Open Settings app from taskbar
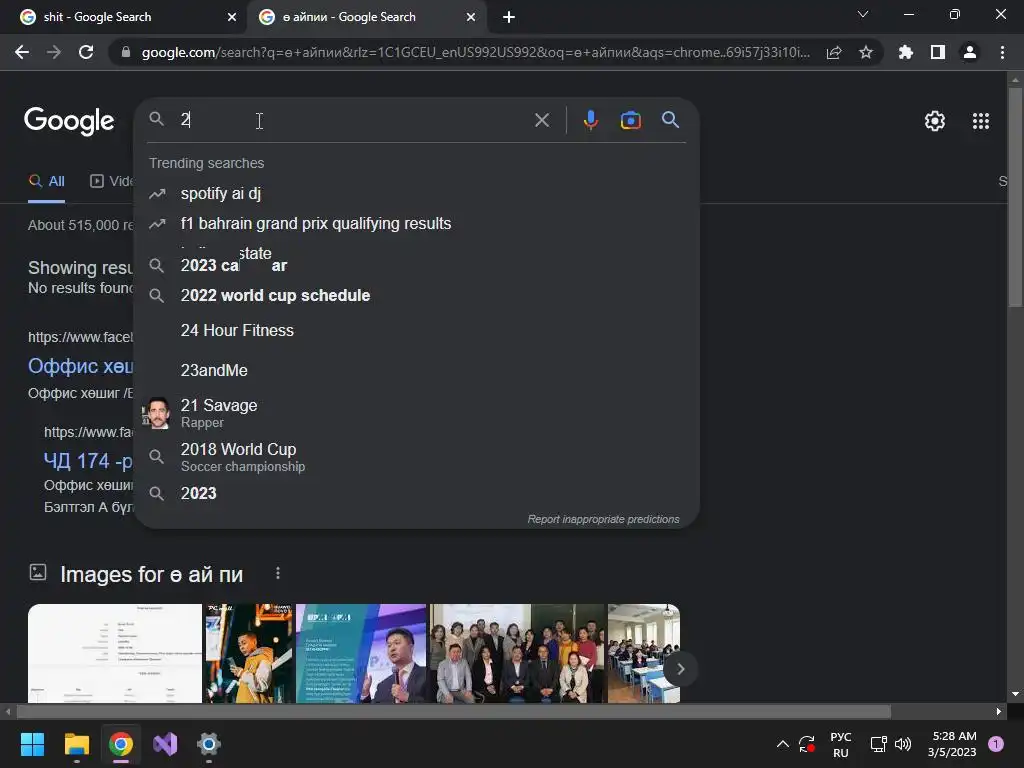 point(209,744)
